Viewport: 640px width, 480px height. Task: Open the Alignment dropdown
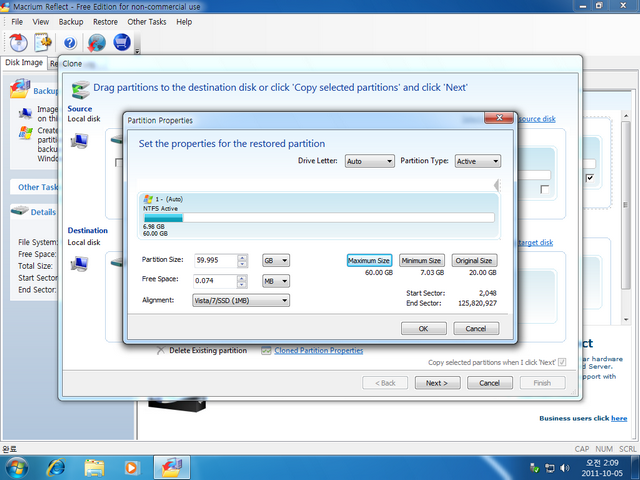coord(241,301)
